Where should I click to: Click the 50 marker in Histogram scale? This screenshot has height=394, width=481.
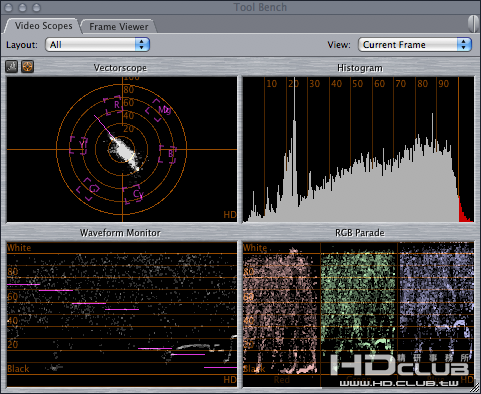pyautogui.click(x=358, y=84)
